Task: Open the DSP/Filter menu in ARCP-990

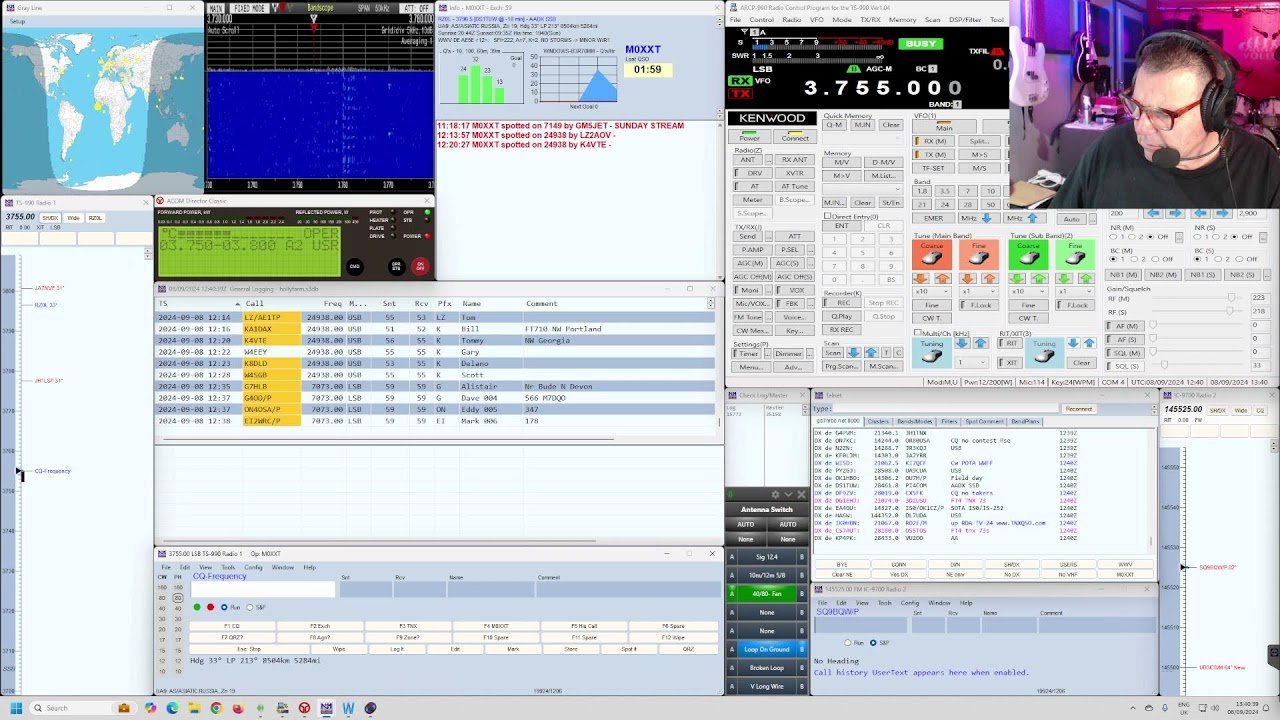Action: [965, 20]
